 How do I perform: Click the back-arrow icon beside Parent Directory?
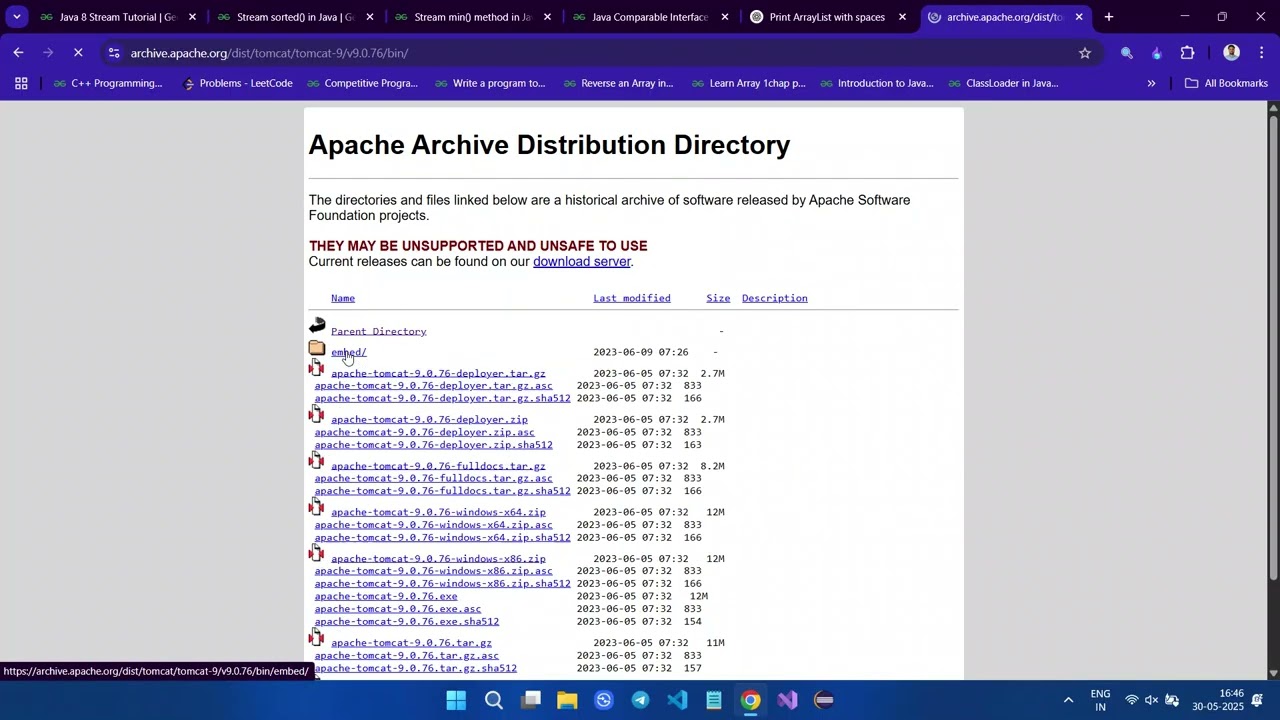point(317,326)
